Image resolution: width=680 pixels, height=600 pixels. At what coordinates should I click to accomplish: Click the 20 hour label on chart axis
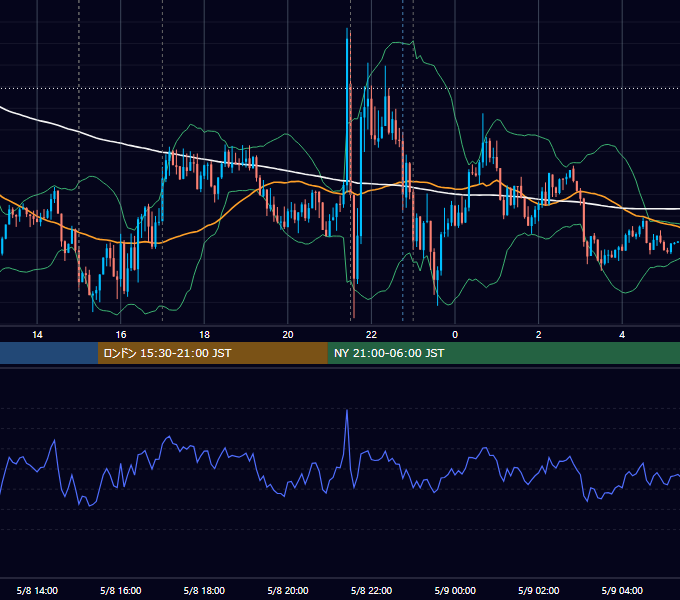click(288, 334)
